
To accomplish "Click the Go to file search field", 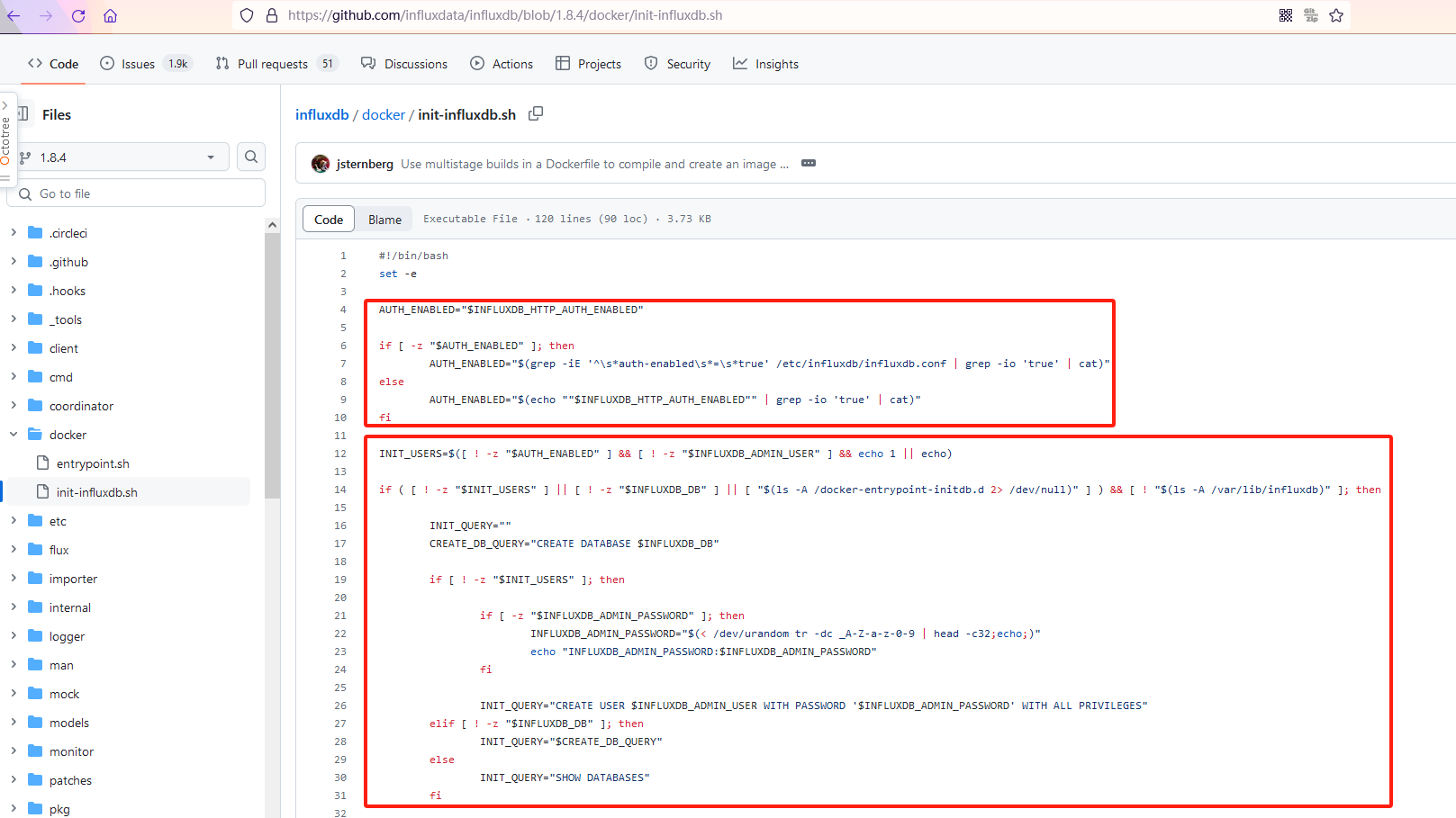I will click(x=137, y=193).
